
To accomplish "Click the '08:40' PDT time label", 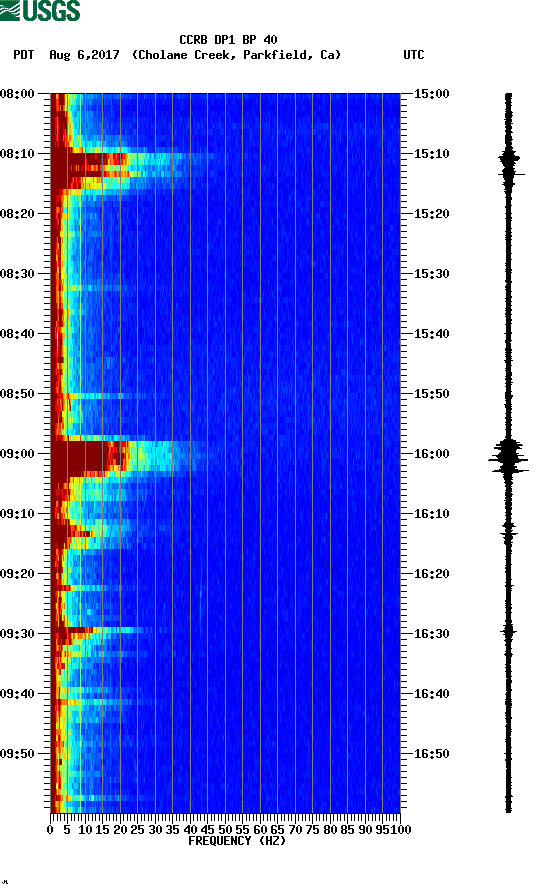I will pyautogui.click(x=17, y=334).
